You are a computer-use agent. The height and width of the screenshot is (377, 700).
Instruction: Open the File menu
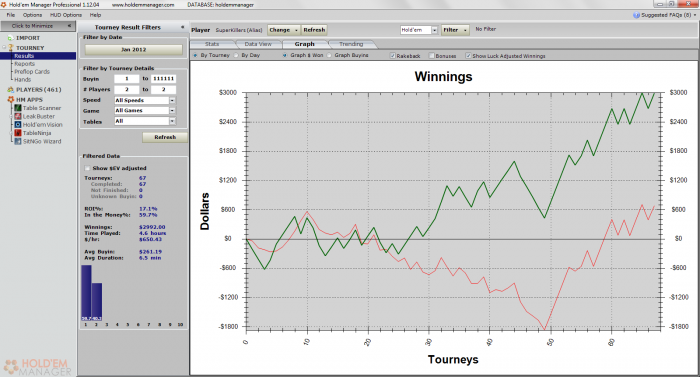tap(11, 15)
